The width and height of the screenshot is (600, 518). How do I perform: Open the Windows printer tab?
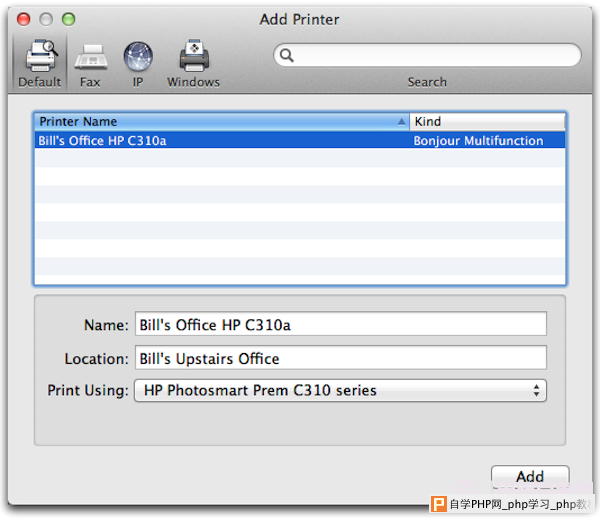click(x=193, y=64)
